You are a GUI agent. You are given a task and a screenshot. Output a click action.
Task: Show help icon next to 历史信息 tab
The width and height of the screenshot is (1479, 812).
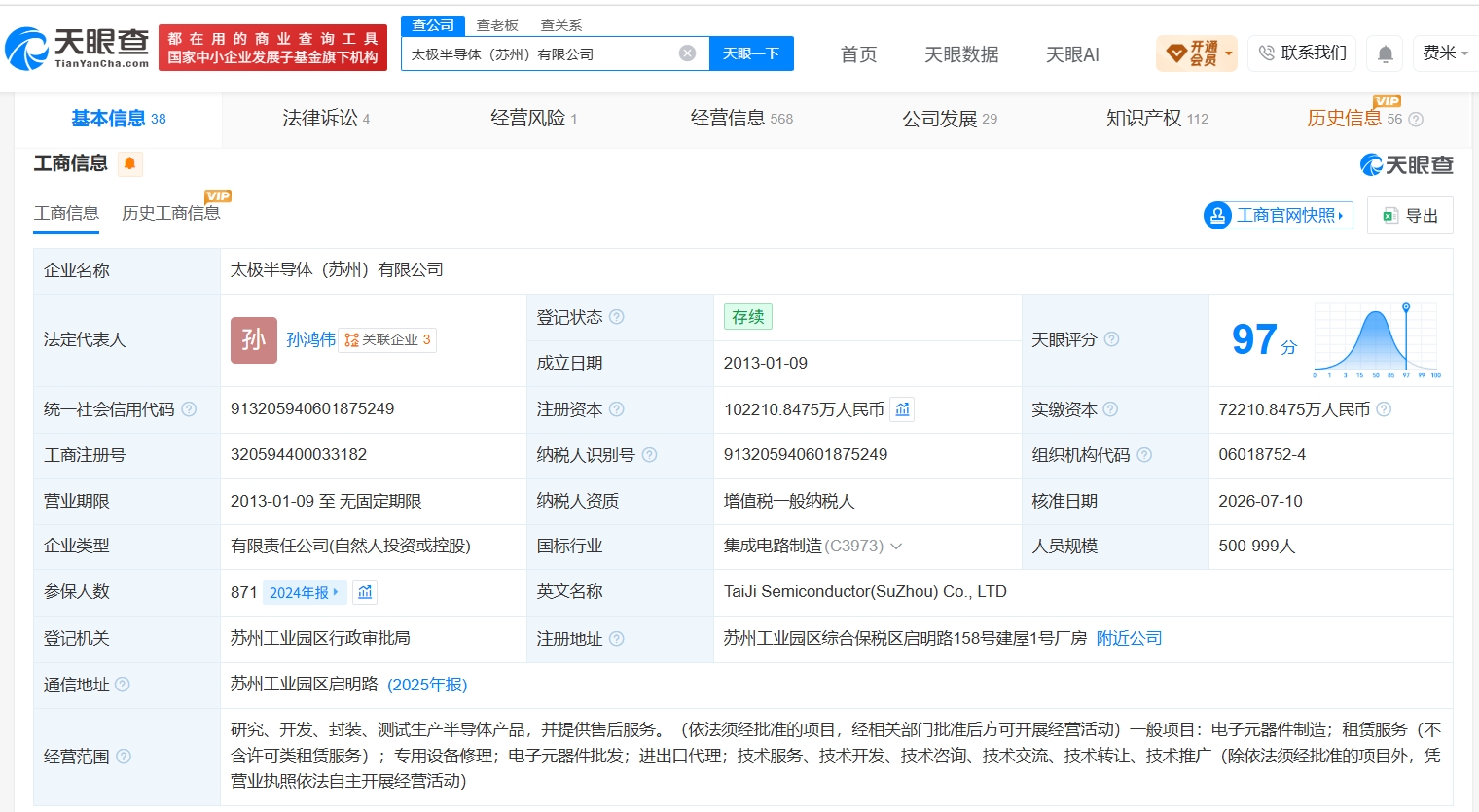[1416, 120]
